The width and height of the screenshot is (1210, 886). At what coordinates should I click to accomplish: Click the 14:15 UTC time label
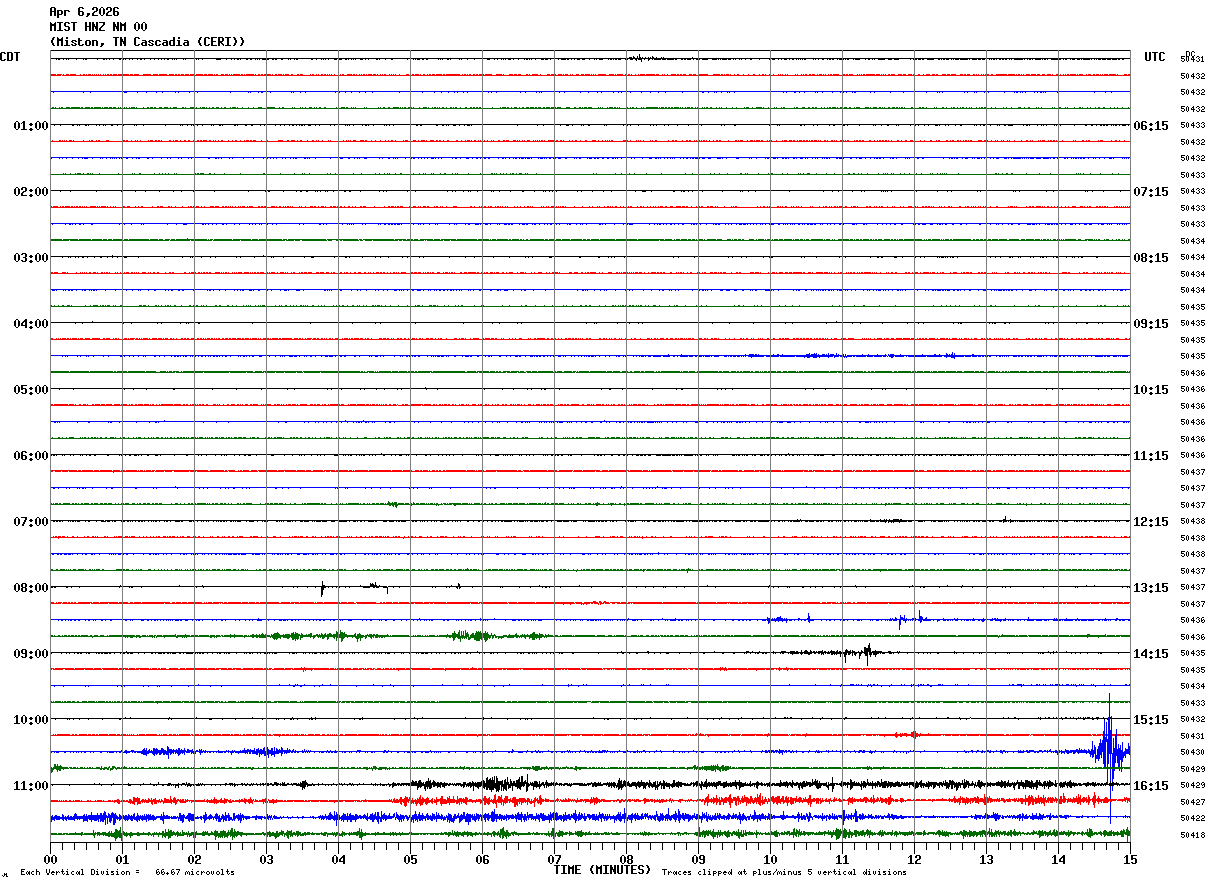[1151, 654]
